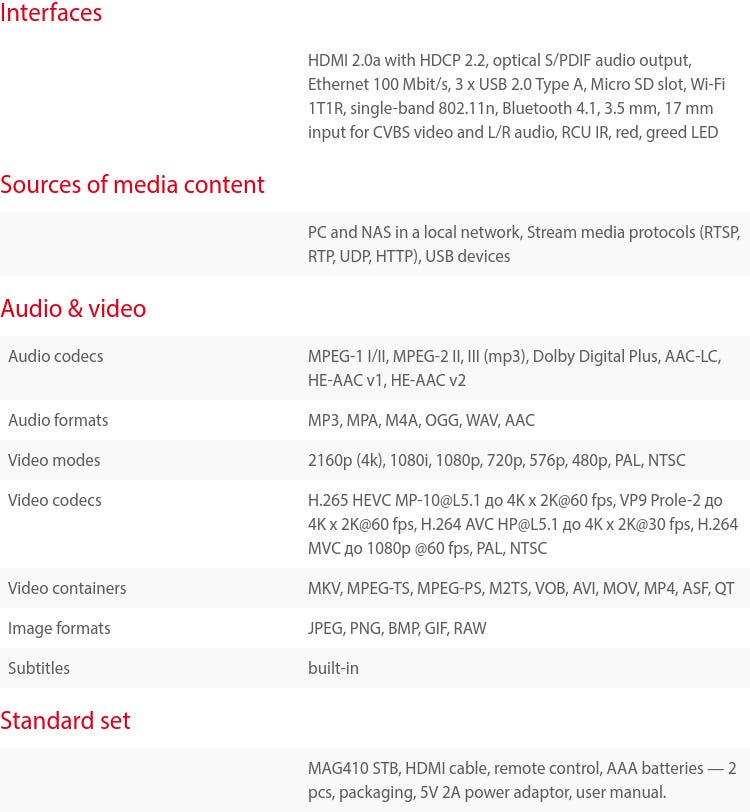Click the MPEG-1 I/II audio codecs value
750x812 pixels.
514,368
